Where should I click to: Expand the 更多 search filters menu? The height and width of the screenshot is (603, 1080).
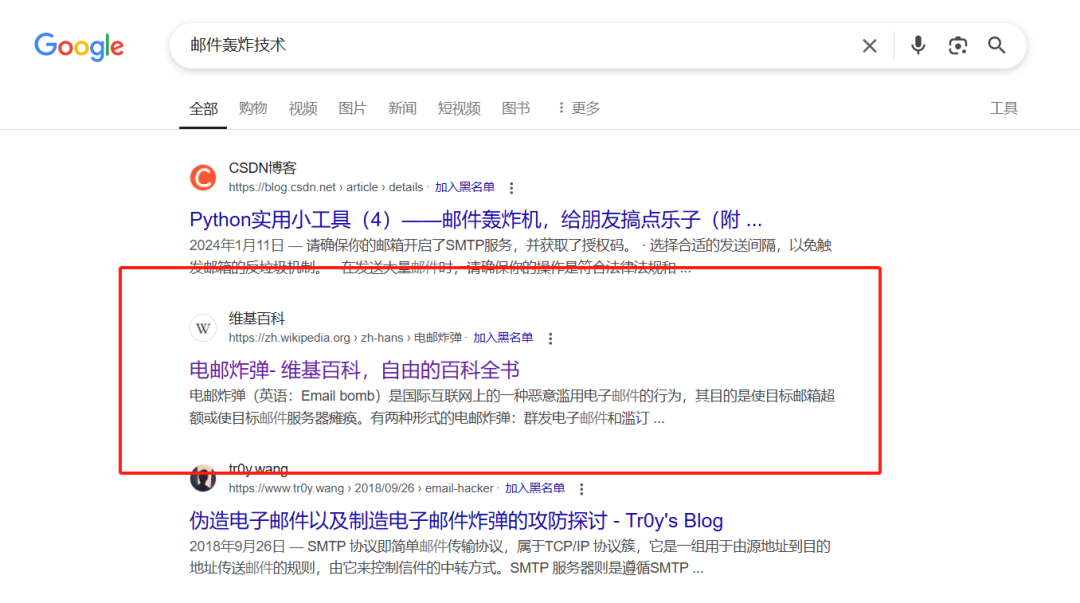click(x=579, y=108)
